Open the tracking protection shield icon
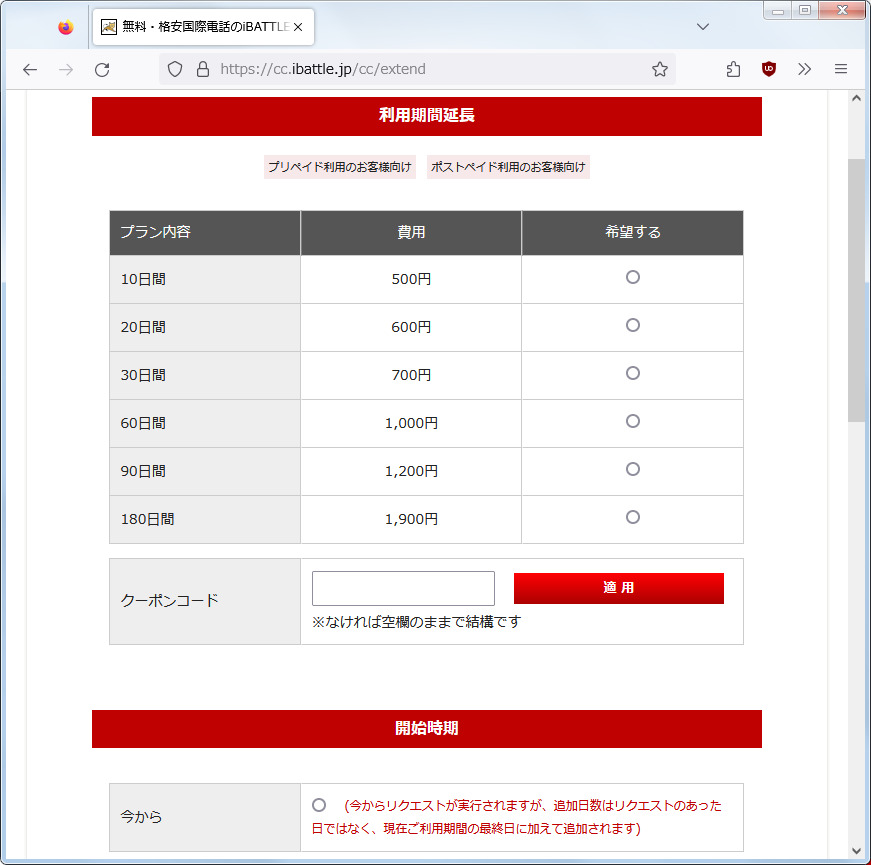The height and width of the screenshot is (865, 871). coord(175,69)
